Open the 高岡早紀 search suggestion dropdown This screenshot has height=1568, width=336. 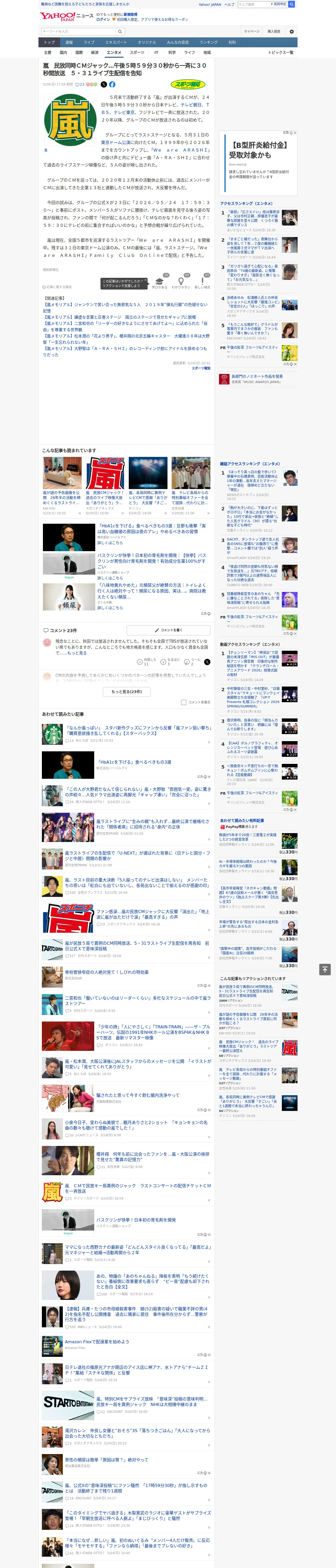(279, 4)
